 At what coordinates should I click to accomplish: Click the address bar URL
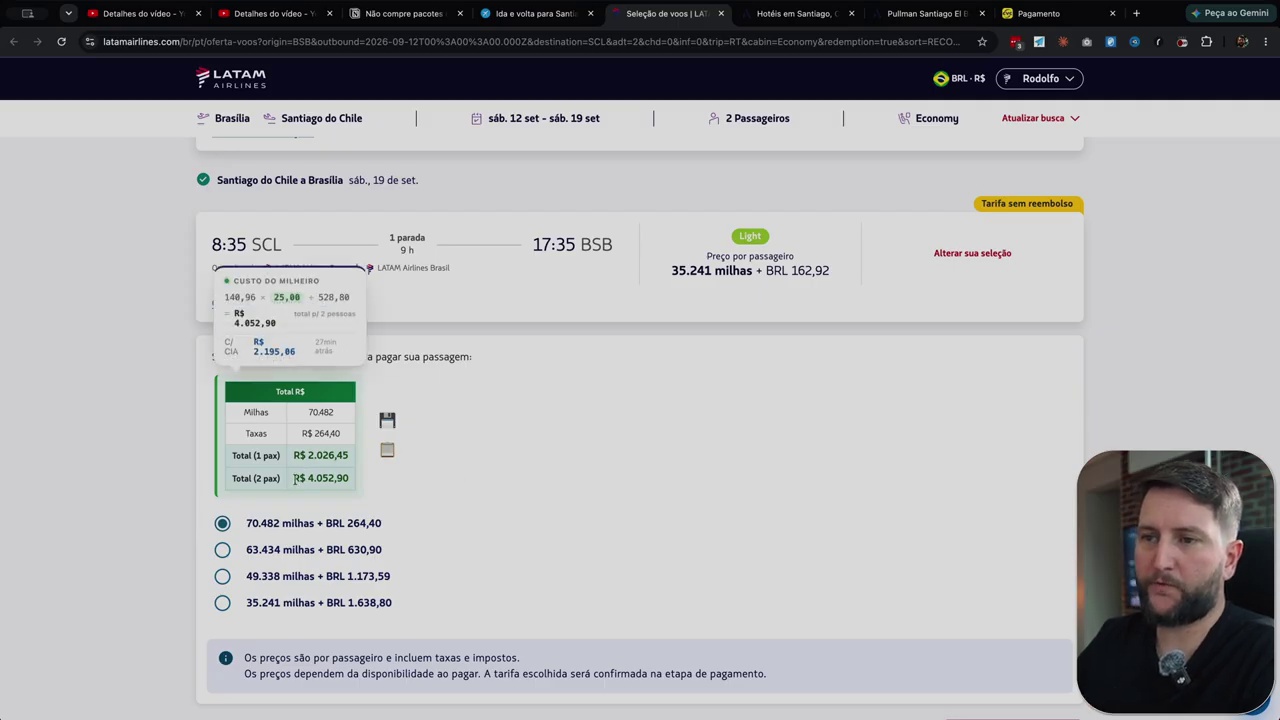pos(530,42)
